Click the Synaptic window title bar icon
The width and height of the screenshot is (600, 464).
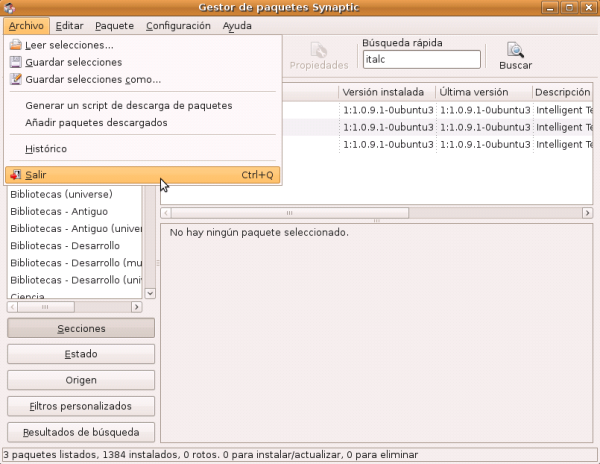pos(11,8)
